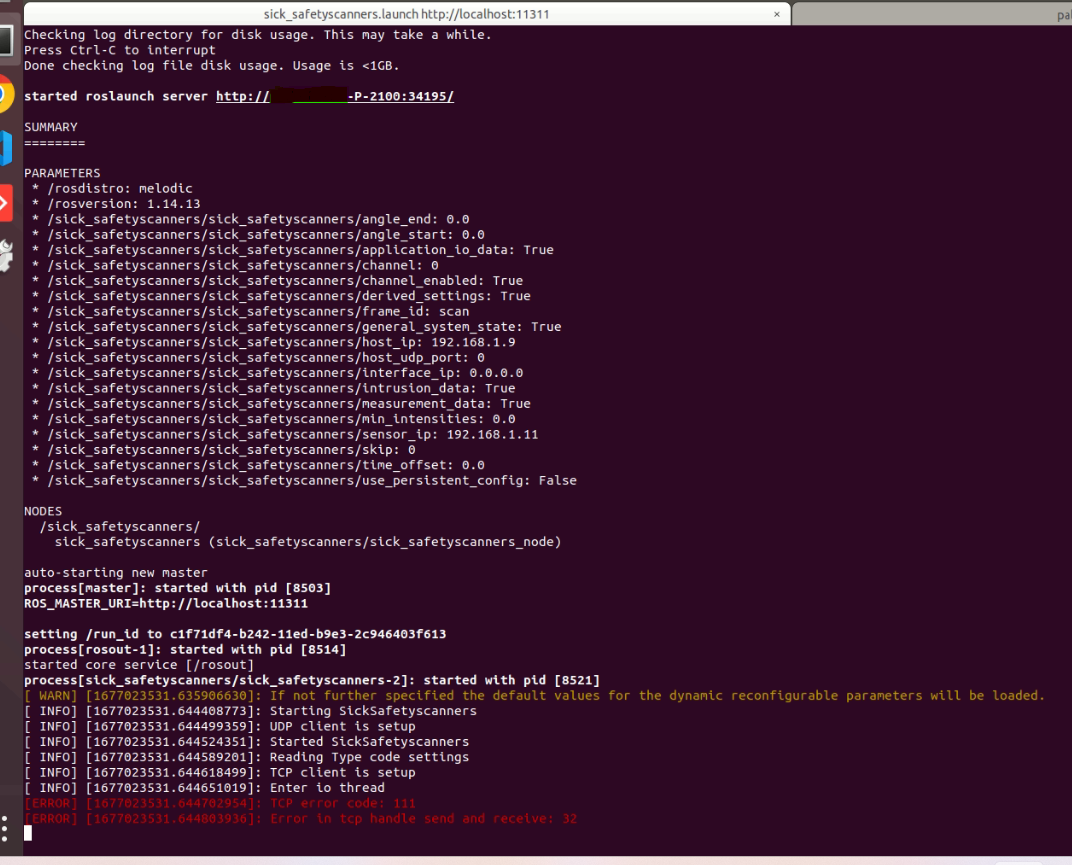Close the sick_safetyscanners.launch tab
This screenshot has height=865, width=1072.
[x=777, y=13]
